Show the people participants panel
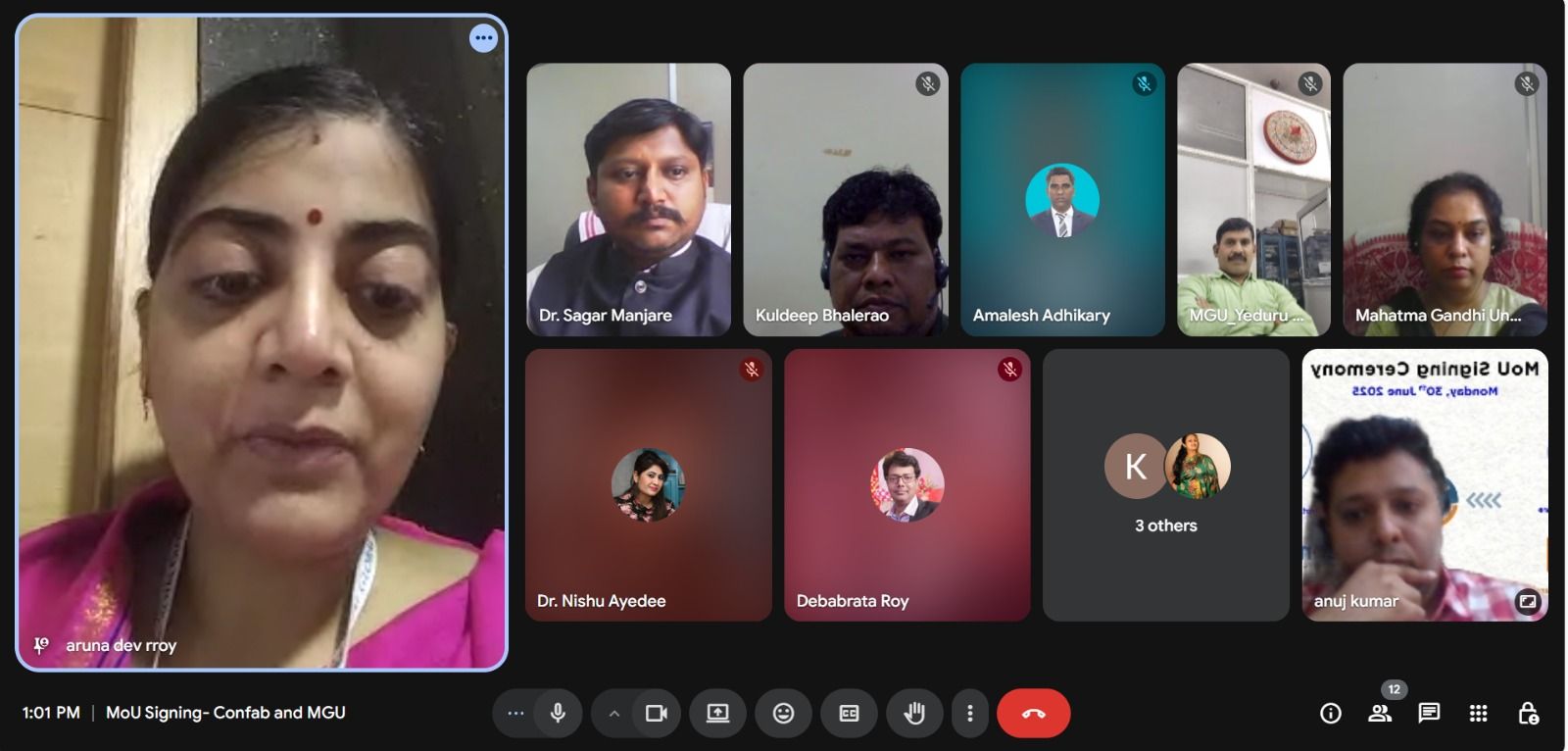 1380,714
